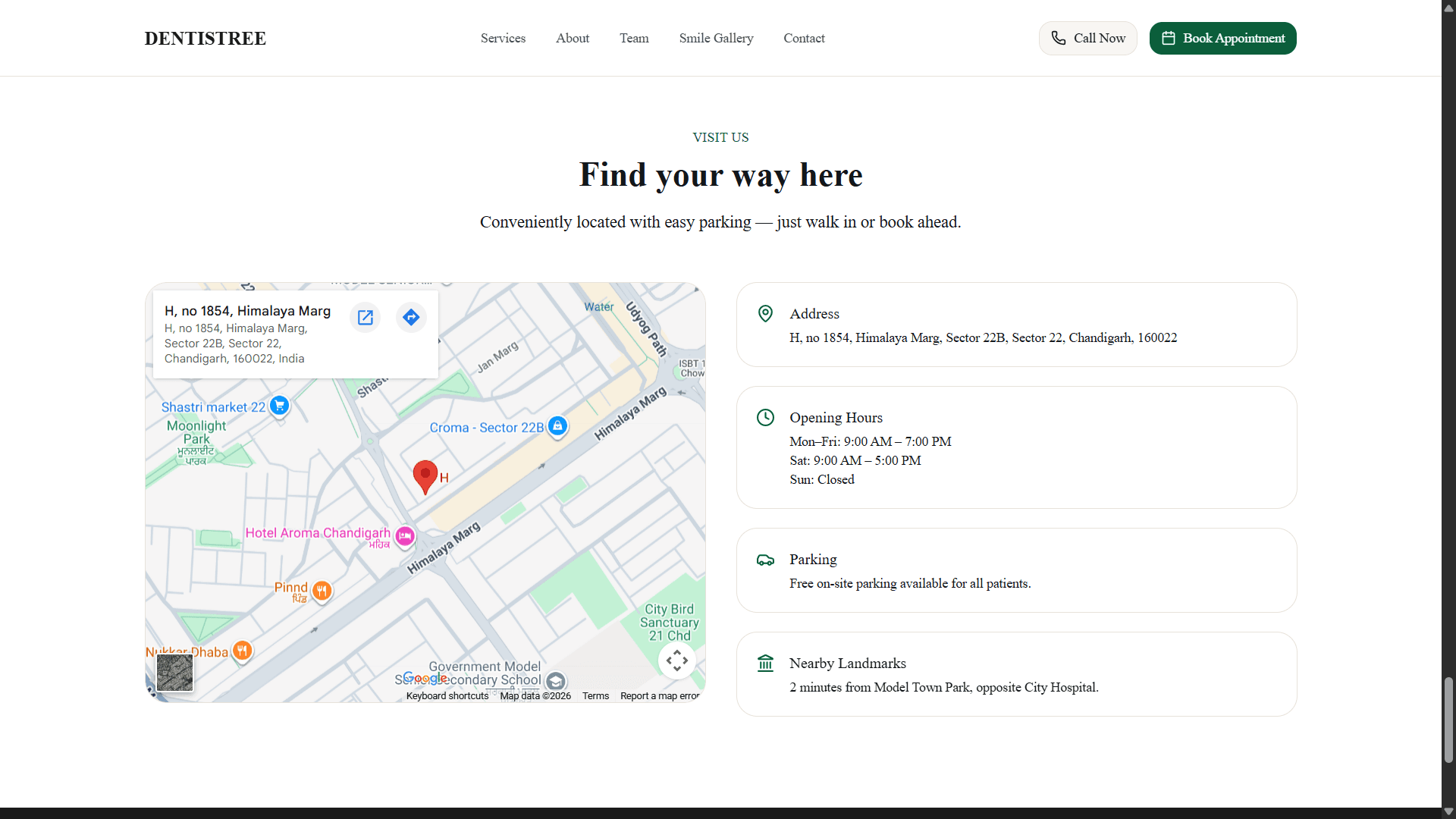Click the Opening Hours clock icon
1456x819 pixels.
click(765, 418)
